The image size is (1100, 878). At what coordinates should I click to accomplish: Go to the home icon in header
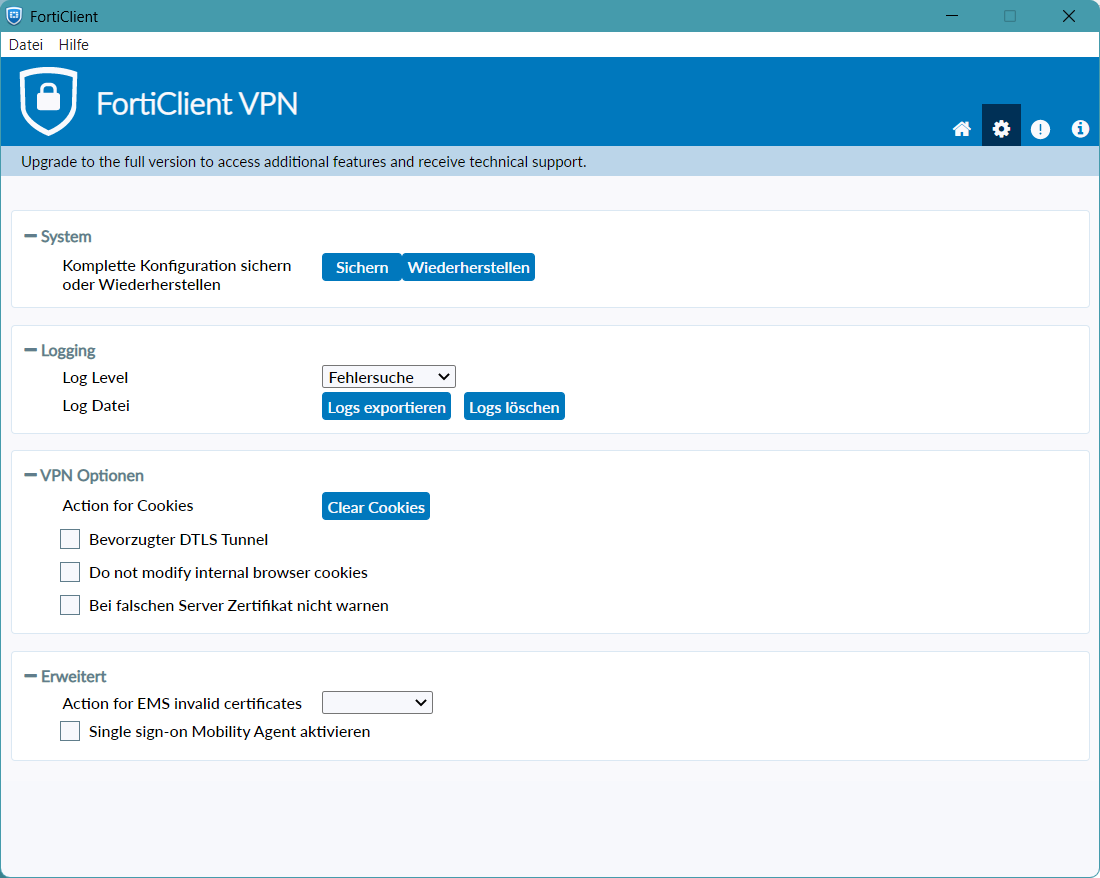962,129
